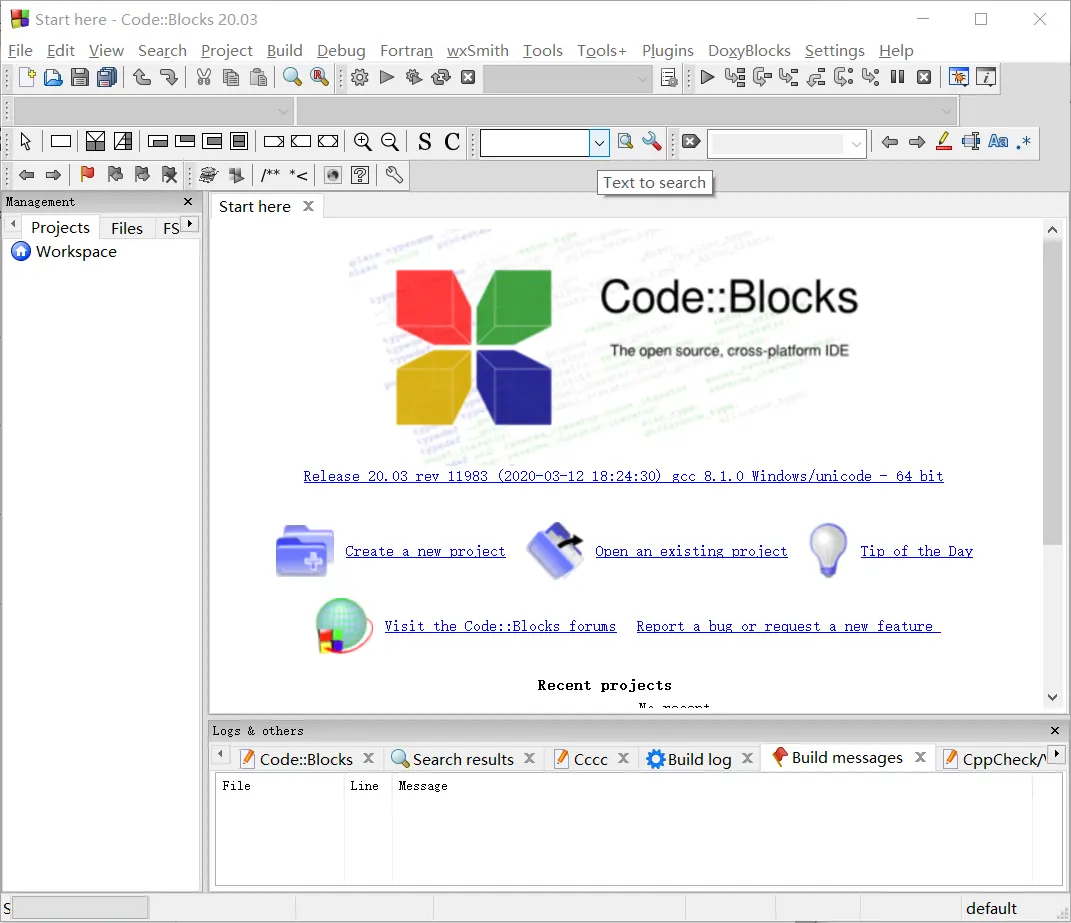
Task: Click Open an existing project link
Action: [691, 551]
